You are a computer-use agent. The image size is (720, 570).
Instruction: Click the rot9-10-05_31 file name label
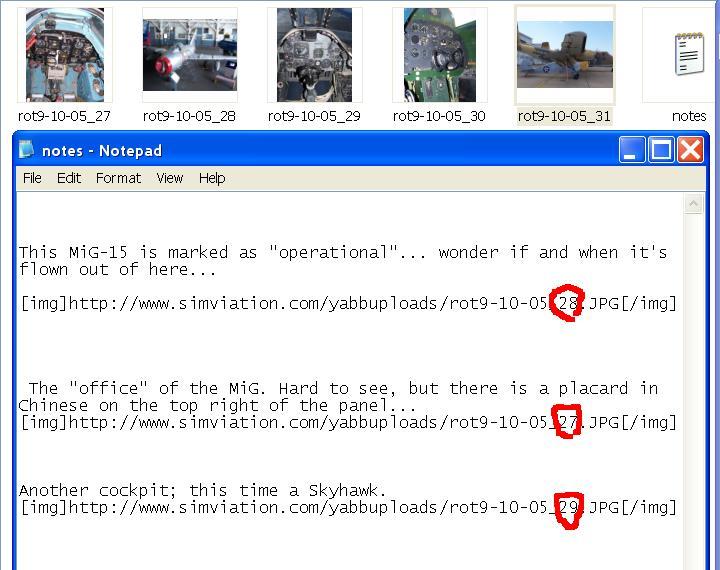pyautogui.click(x=564, y=116)
